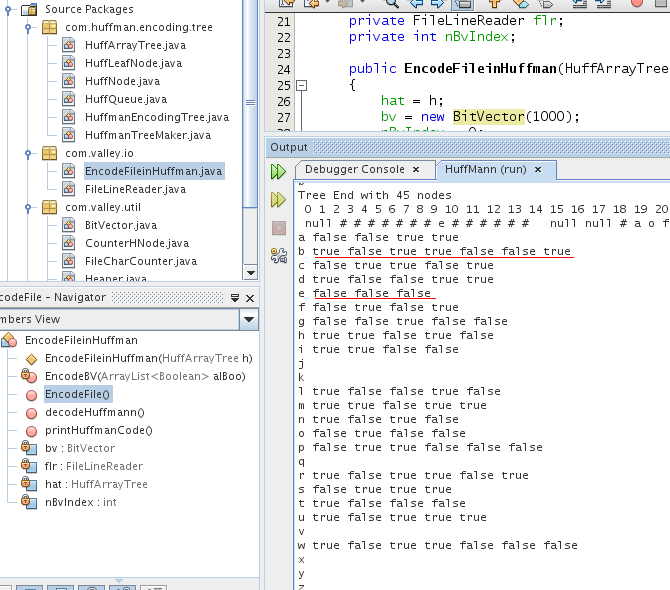Viewport: 670px width, 590px height.
Task: Click the Projects tree vertical scrollbar thumb
Action: point(251,103)
